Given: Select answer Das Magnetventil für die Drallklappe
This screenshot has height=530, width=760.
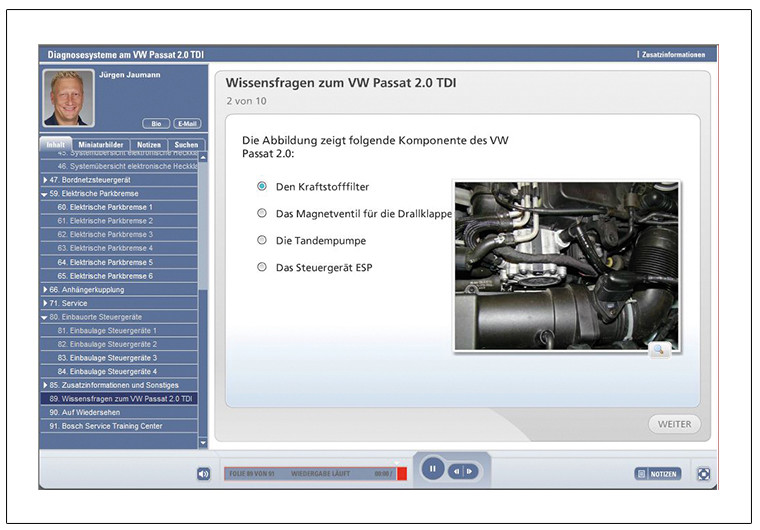Looking at the screenshot, I should [x=262, y=213].
